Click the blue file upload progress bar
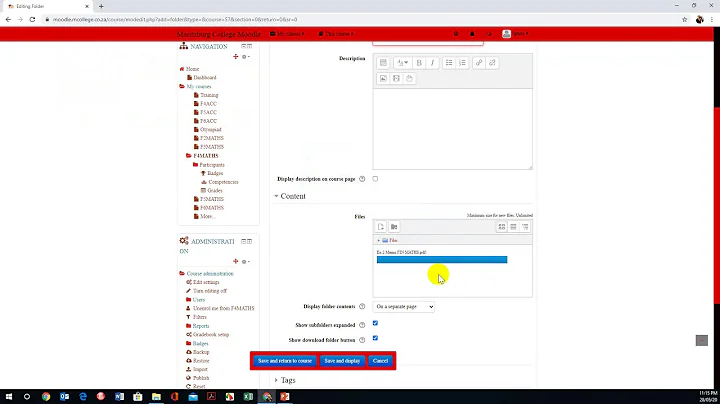 click(x=442, y=260)
